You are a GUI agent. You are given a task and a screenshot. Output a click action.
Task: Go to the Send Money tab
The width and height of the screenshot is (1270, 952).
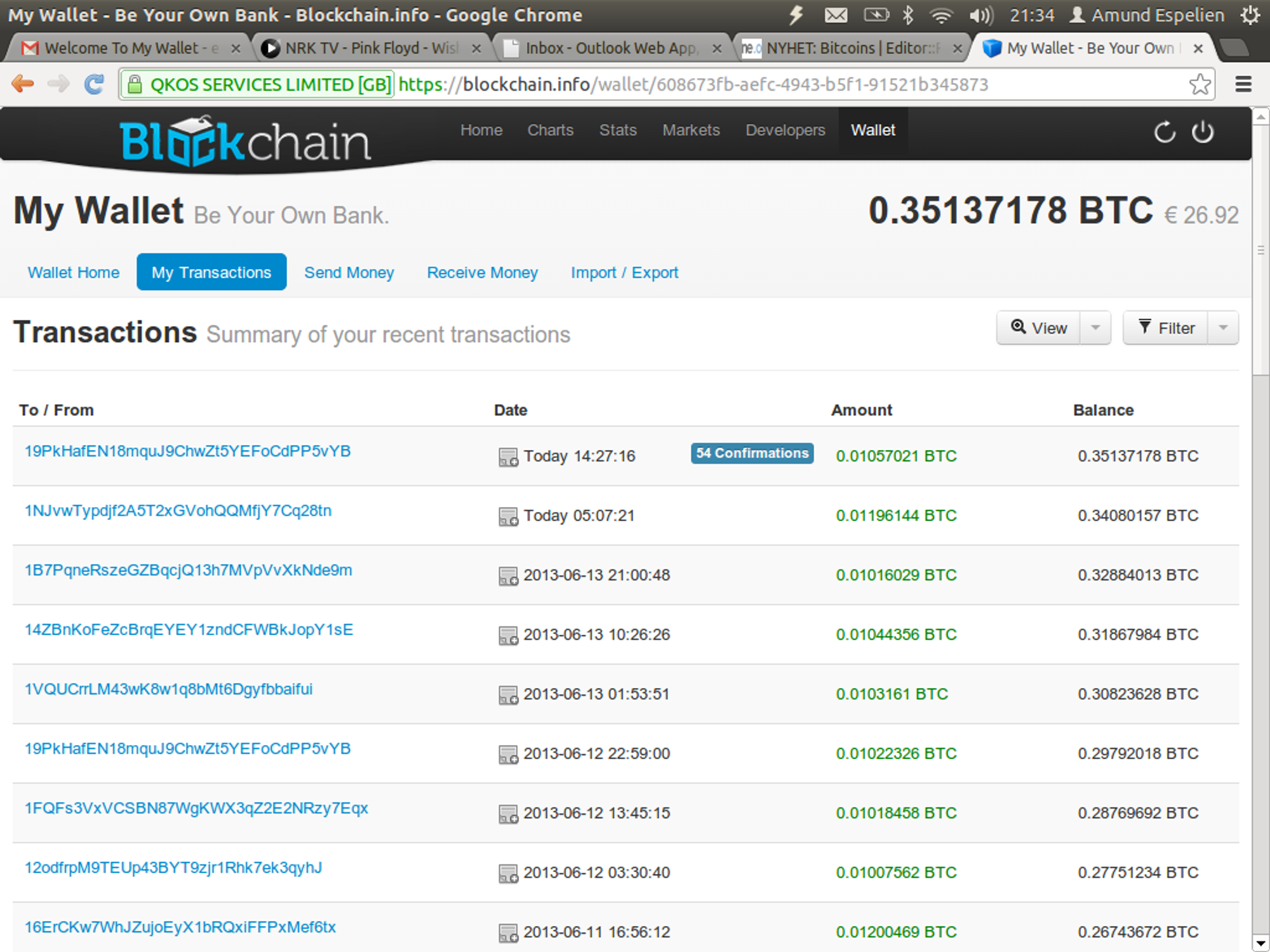point(349,272)
